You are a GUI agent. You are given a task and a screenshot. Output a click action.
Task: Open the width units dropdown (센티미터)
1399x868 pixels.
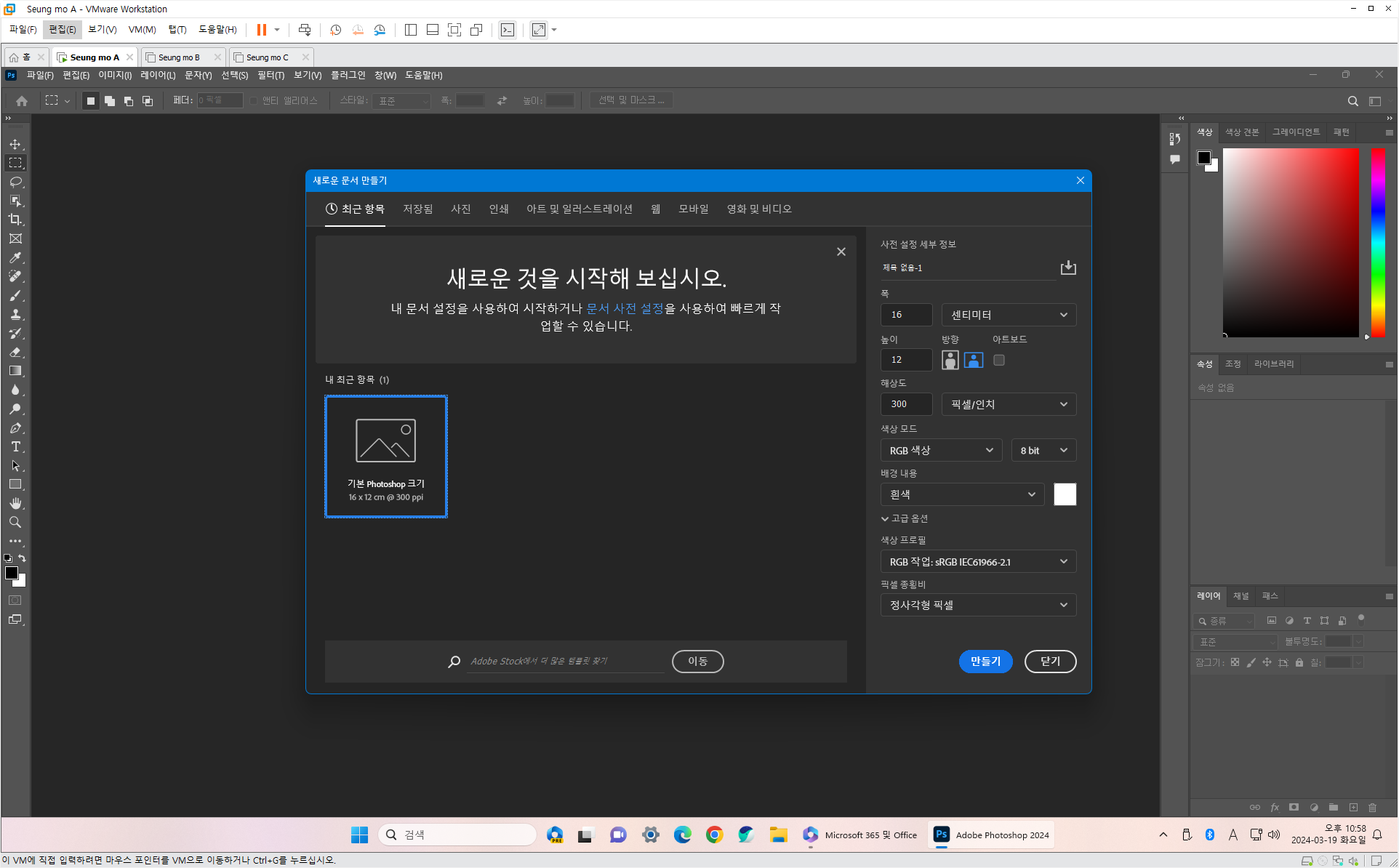pos(1009,315)
